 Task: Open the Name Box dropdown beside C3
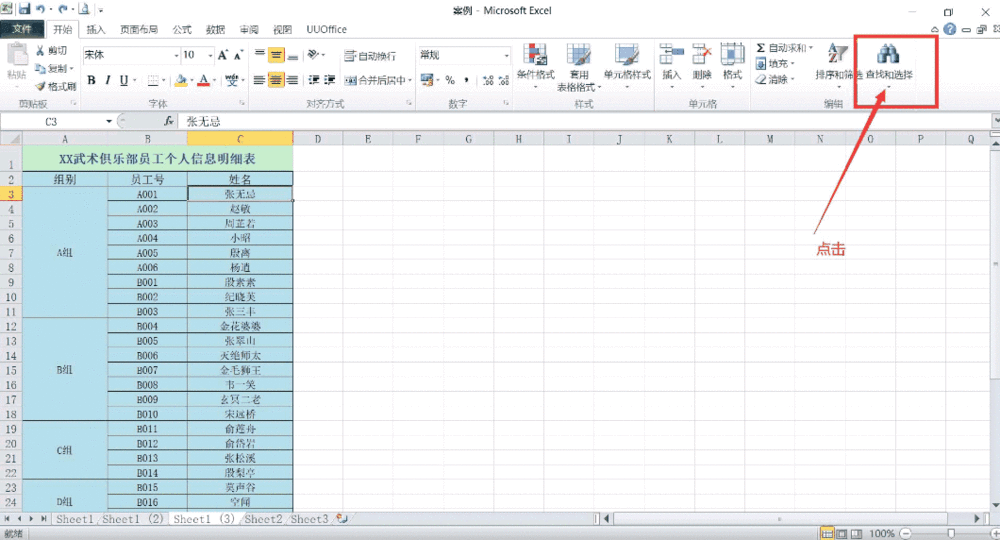click(x=109, y=121)
